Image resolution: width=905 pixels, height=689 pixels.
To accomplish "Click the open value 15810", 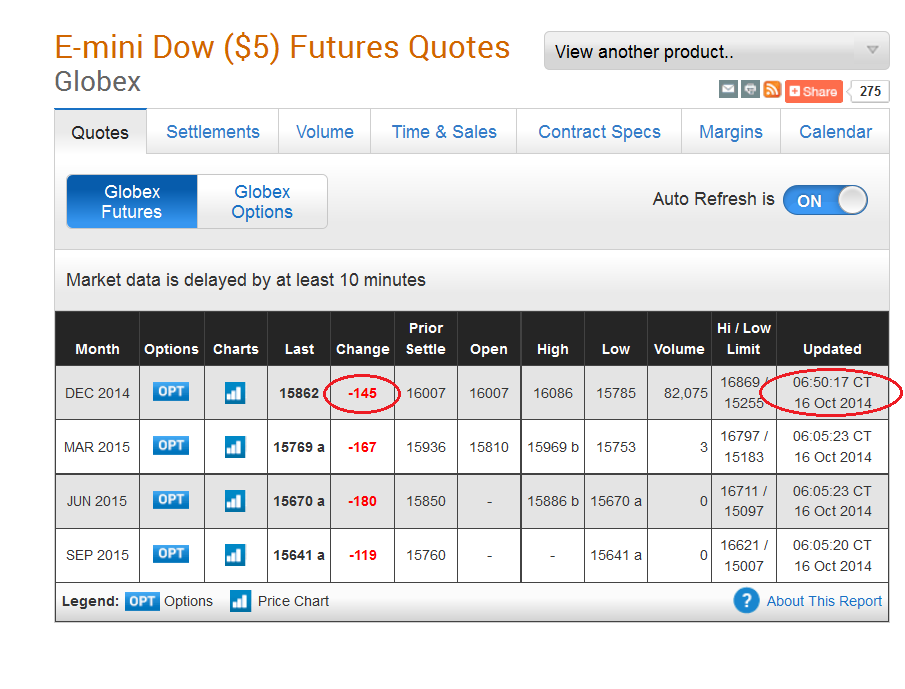I will (x=489, y=447).
